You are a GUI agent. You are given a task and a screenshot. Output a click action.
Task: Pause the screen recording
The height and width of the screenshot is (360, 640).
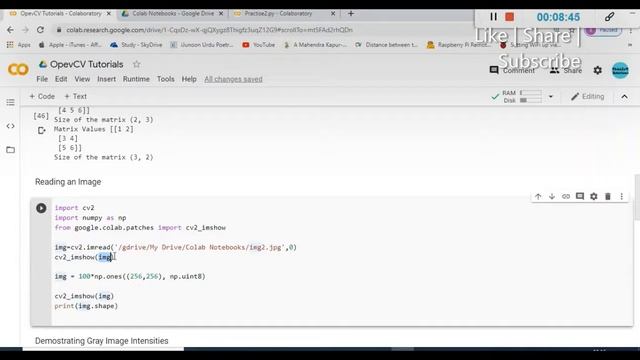pyautogui.click(x=493, y=17)
